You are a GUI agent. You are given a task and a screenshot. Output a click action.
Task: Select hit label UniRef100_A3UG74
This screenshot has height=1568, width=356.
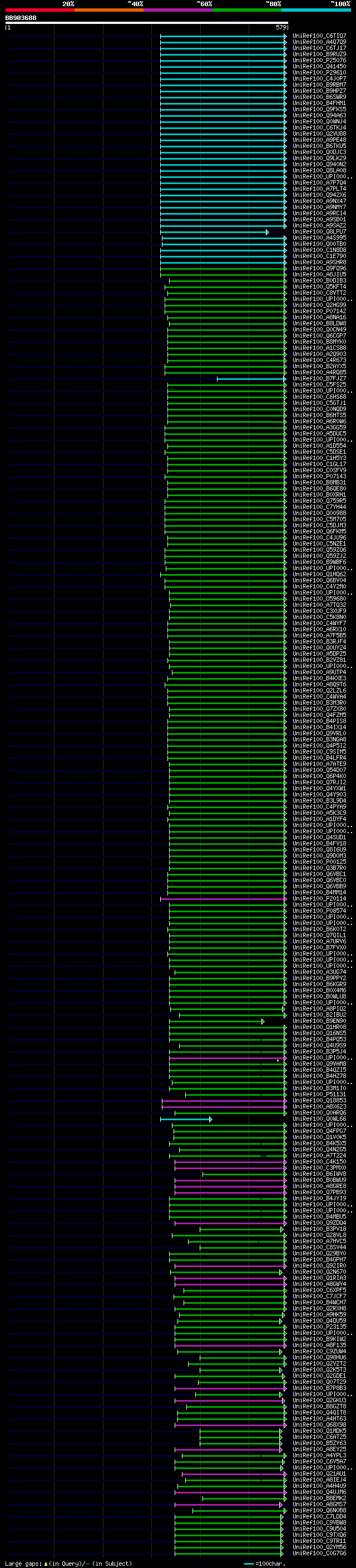[319, 972]
